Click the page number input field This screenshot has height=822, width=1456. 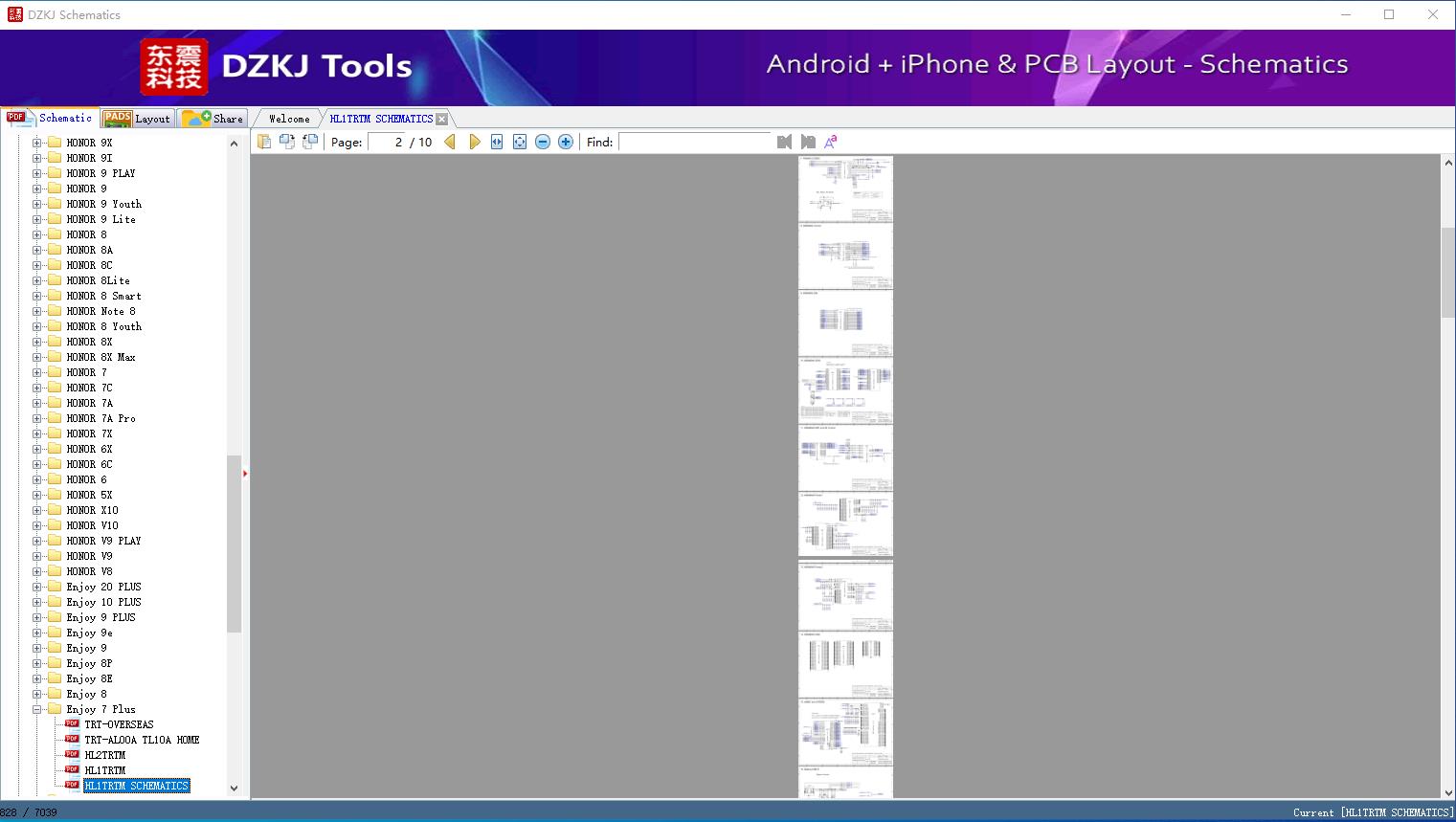pos(387,142)
